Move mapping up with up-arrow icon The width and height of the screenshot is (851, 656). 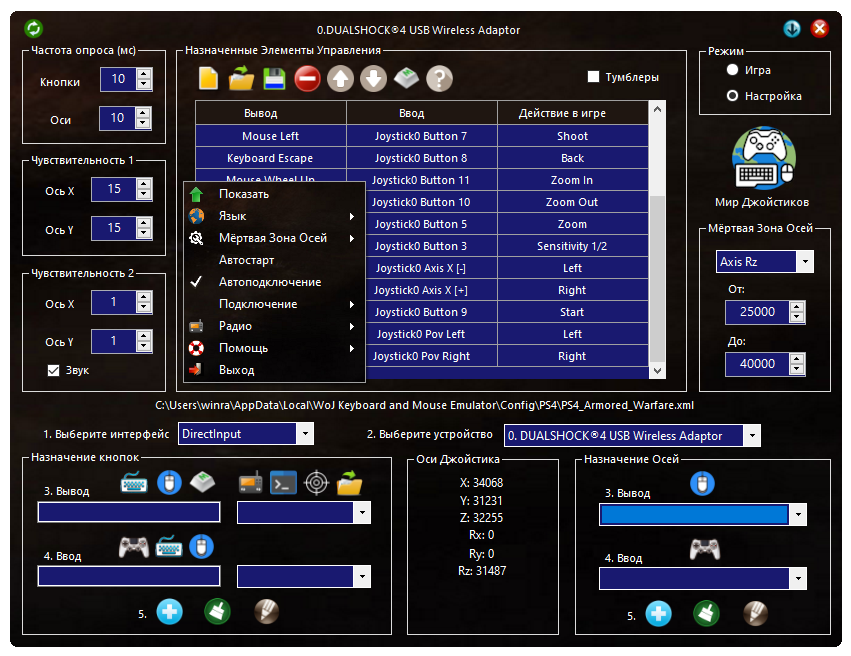340,79
